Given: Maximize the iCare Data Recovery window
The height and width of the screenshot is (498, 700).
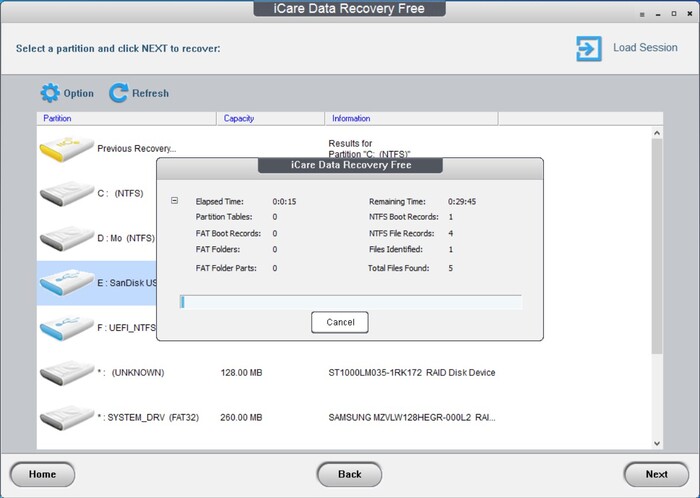Looking at the screenshot, I should 674,14.
